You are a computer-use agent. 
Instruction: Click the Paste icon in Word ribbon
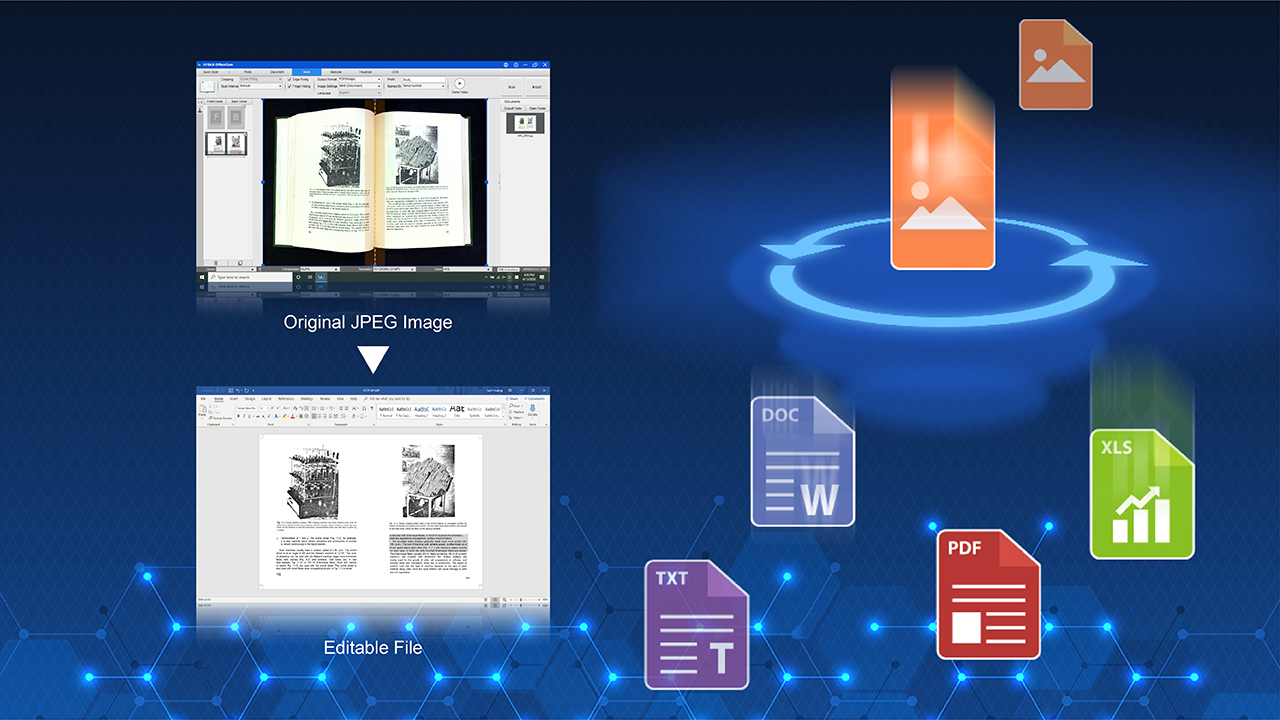[203, 410]
